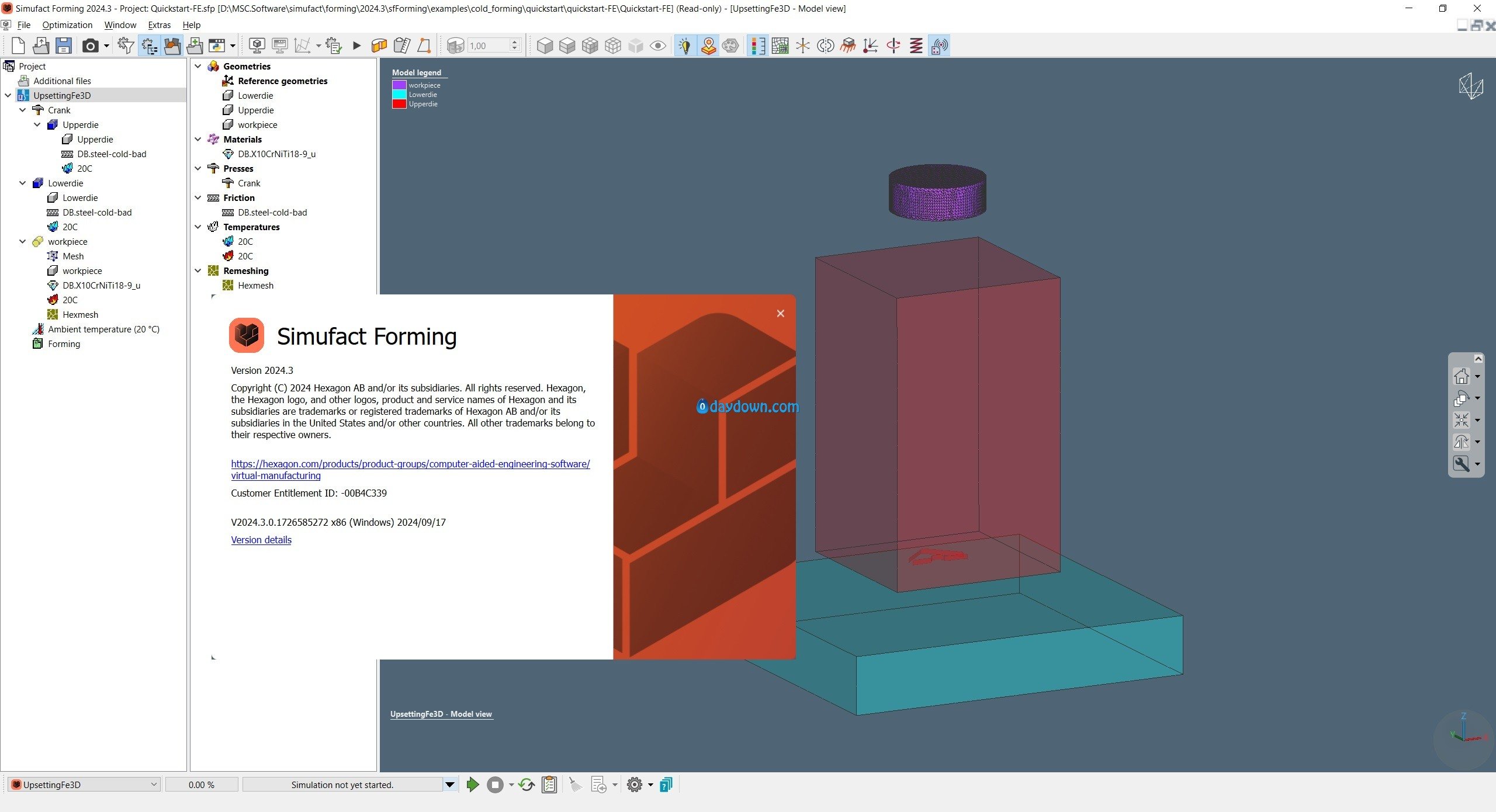Viewport: 1496px width, 812px height.
Task: Open the Help menu
Action: pyautogui.click(x=191, y=25)
